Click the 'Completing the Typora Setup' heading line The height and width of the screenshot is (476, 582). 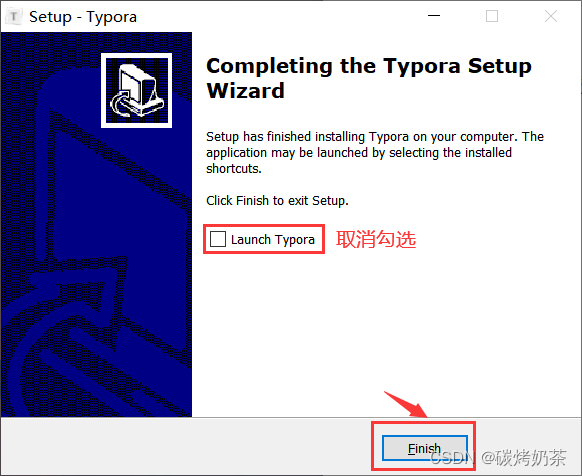(x=369, y=66)
